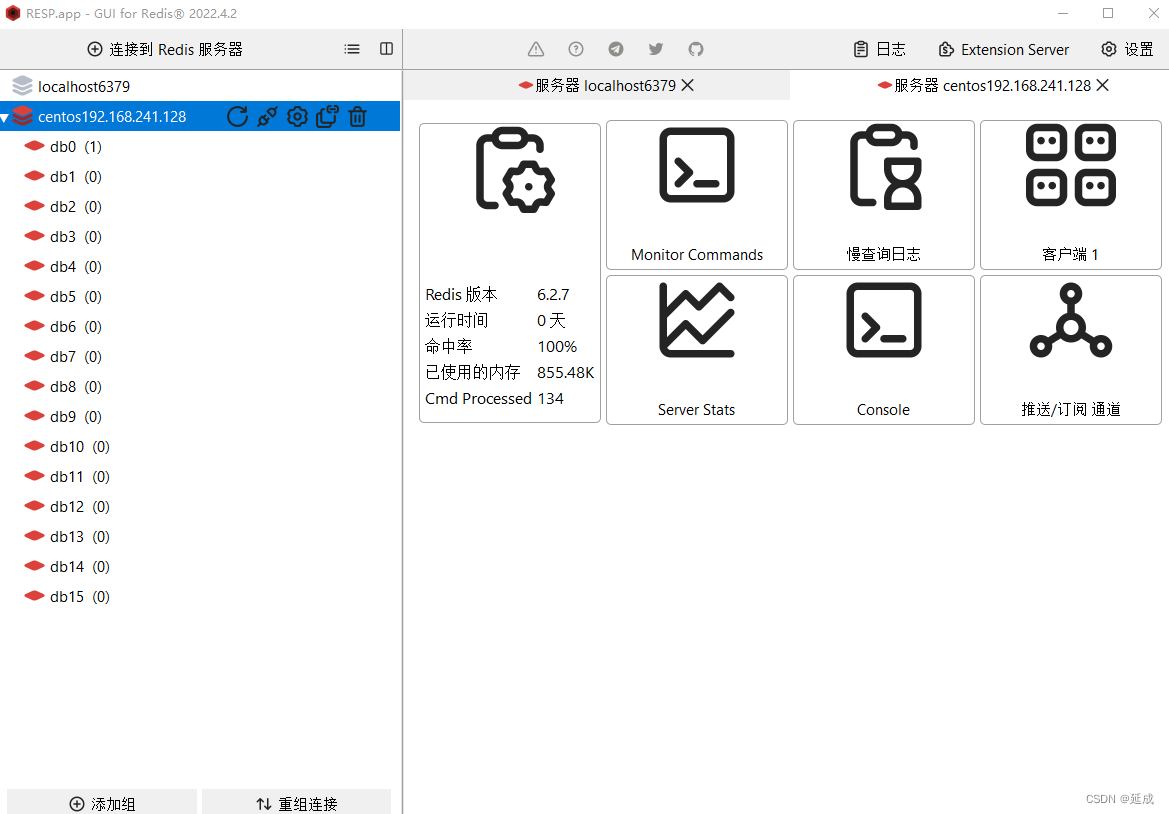Click the 添加组 button
The image size is (1169, 814).
click(x=101, y=801)
